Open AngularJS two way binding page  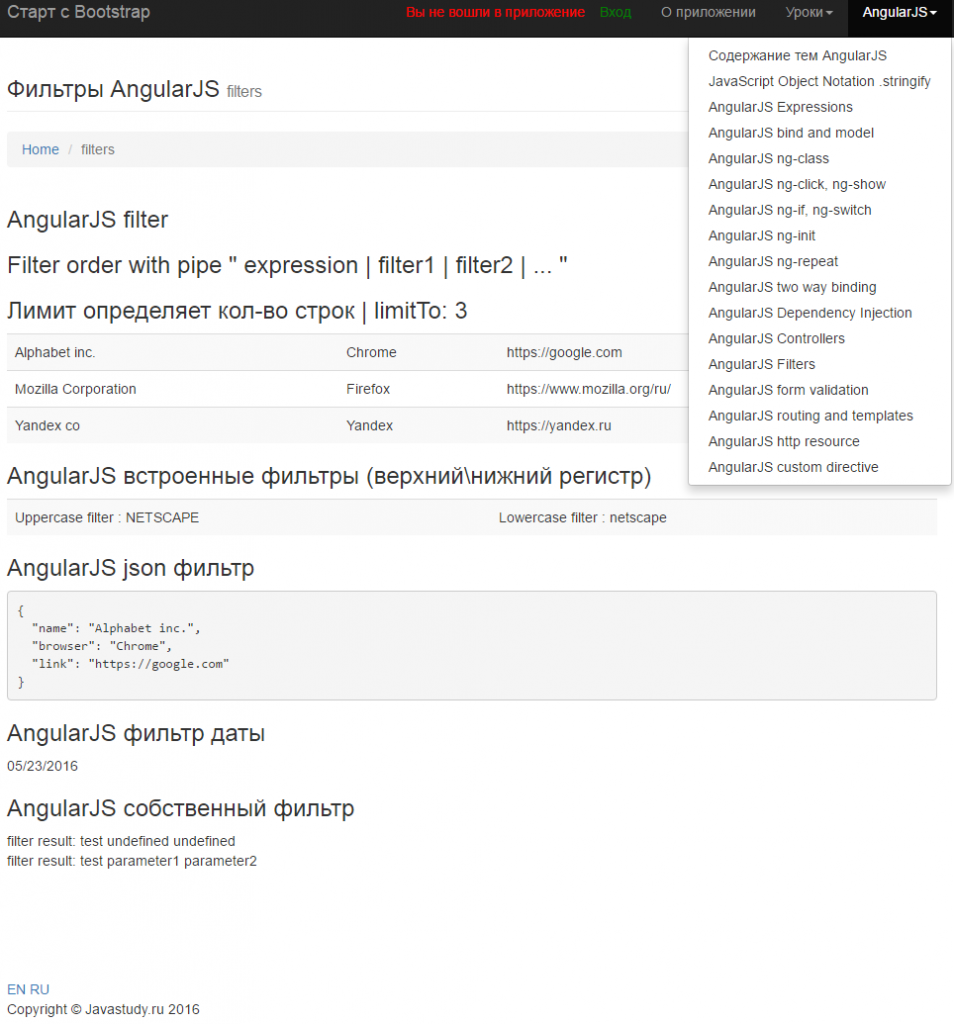point(792,287)
